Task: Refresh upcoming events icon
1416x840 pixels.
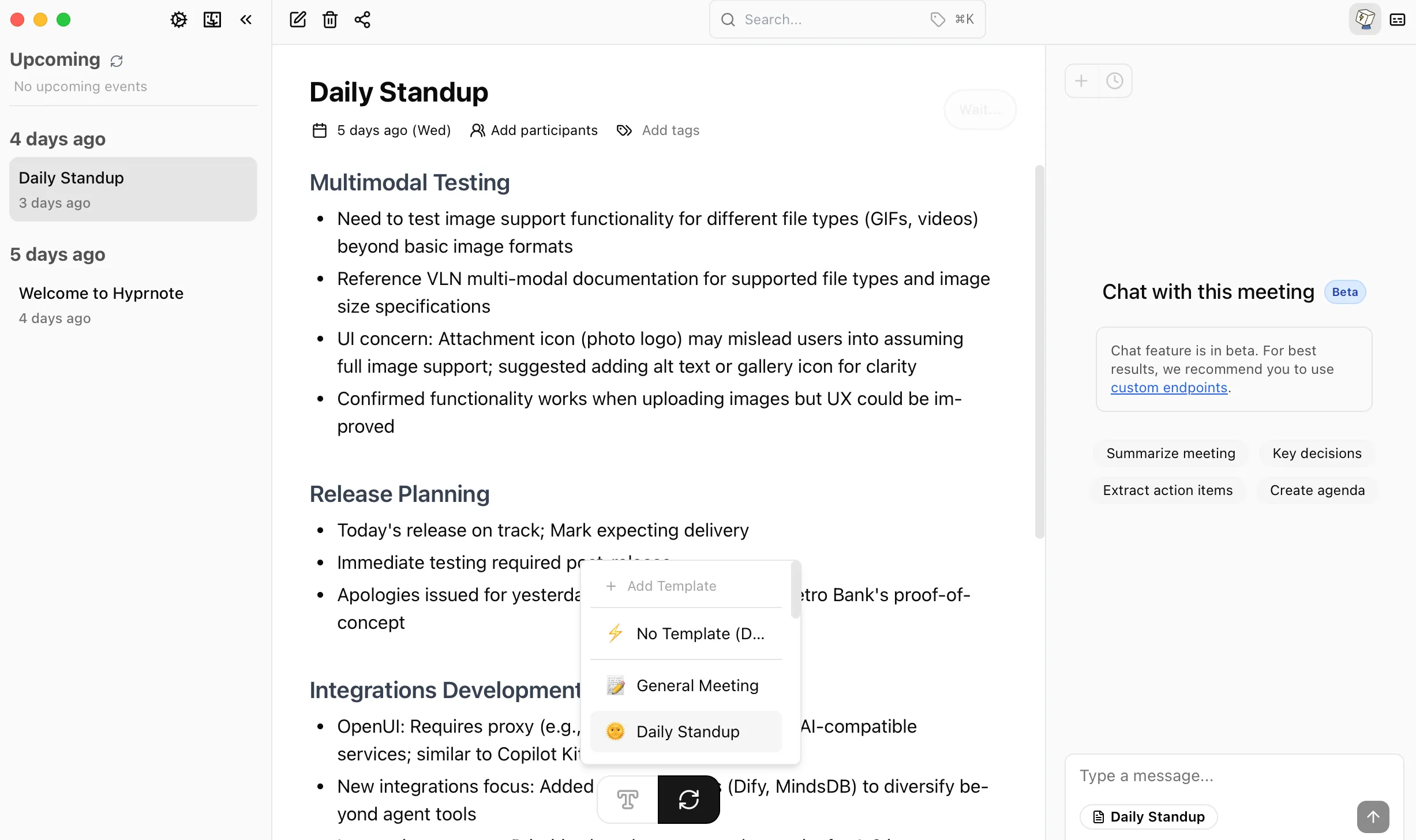Action: click(117, 61)
